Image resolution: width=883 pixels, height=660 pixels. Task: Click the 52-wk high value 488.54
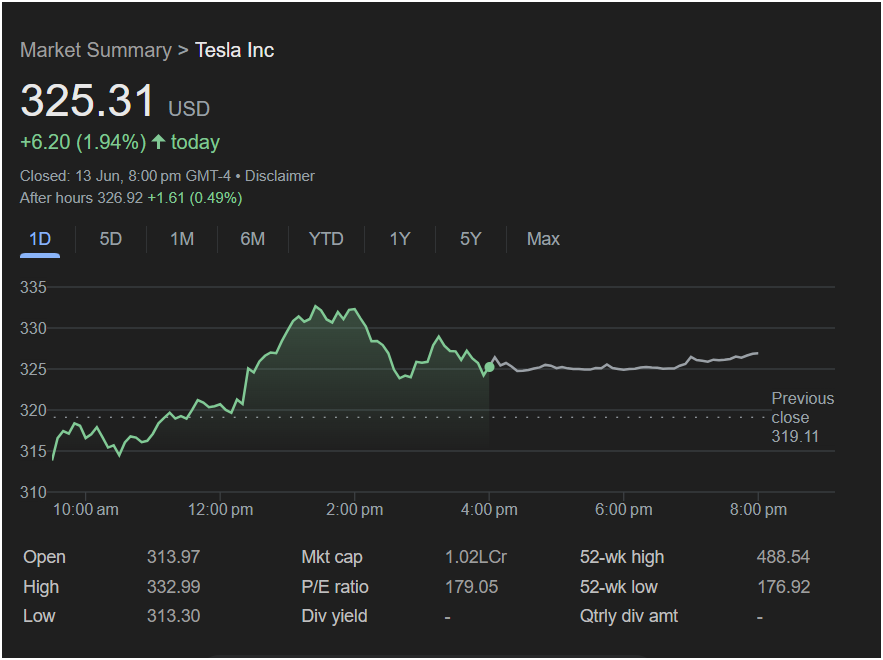783,557
